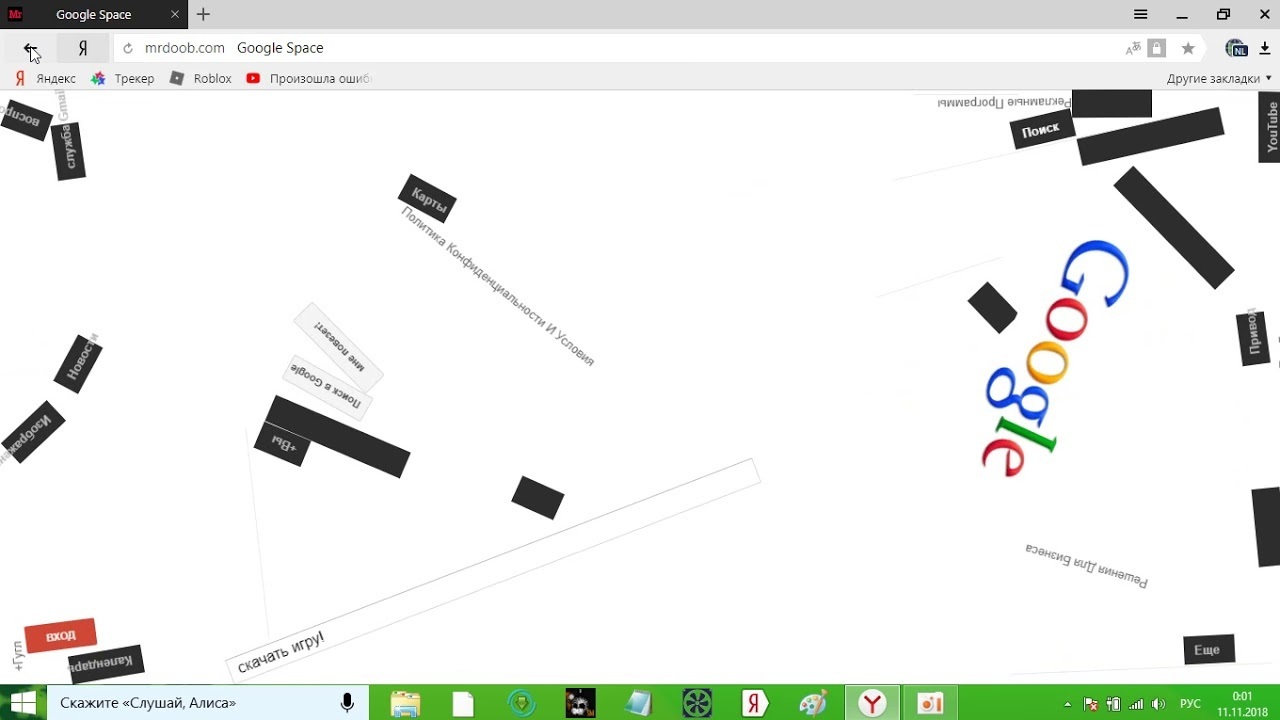
Task: Open File Explorer from the taskbar
Action: [x=405, y=703]
